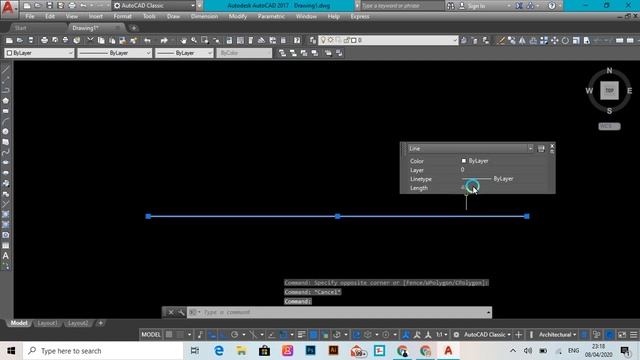
Task: Activate the Pan hand tool
Action: point(183,40)
